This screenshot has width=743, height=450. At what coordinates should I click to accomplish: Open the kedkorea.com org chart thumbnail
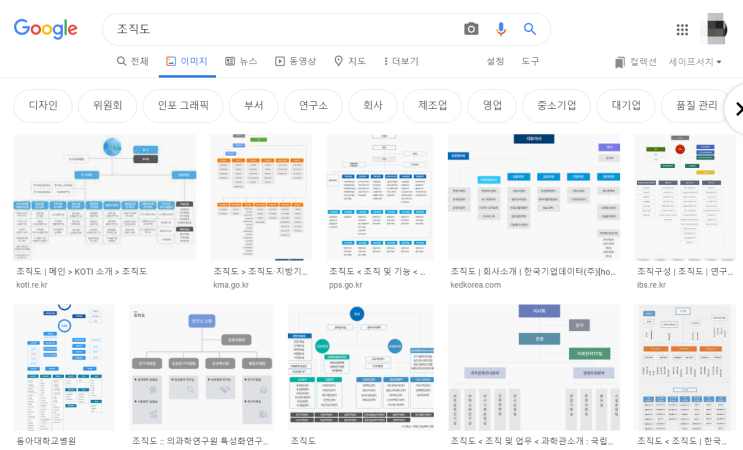(x=534, y=198)
